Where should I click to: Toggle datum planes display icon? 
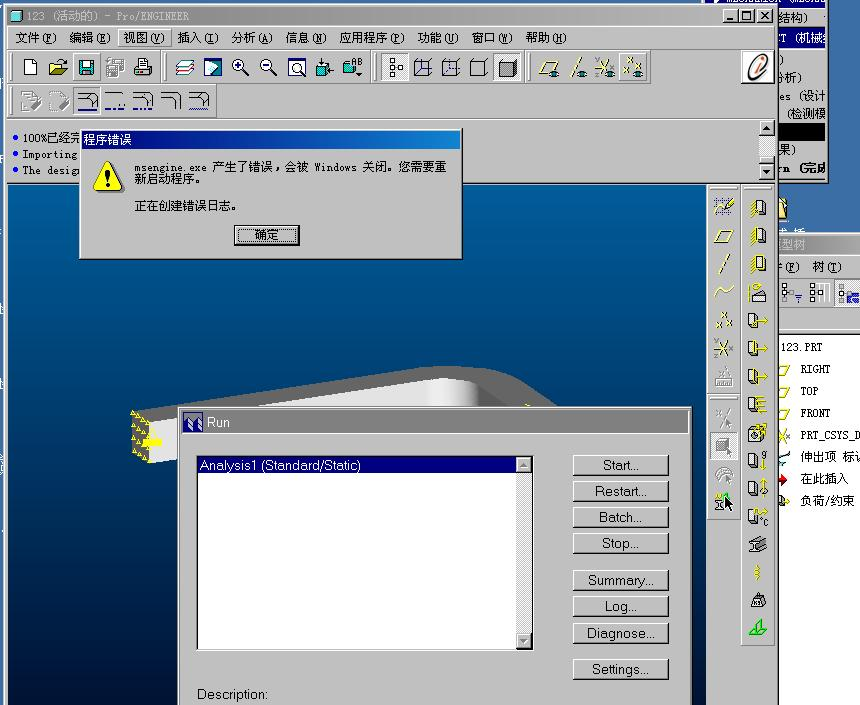[549, 67]
